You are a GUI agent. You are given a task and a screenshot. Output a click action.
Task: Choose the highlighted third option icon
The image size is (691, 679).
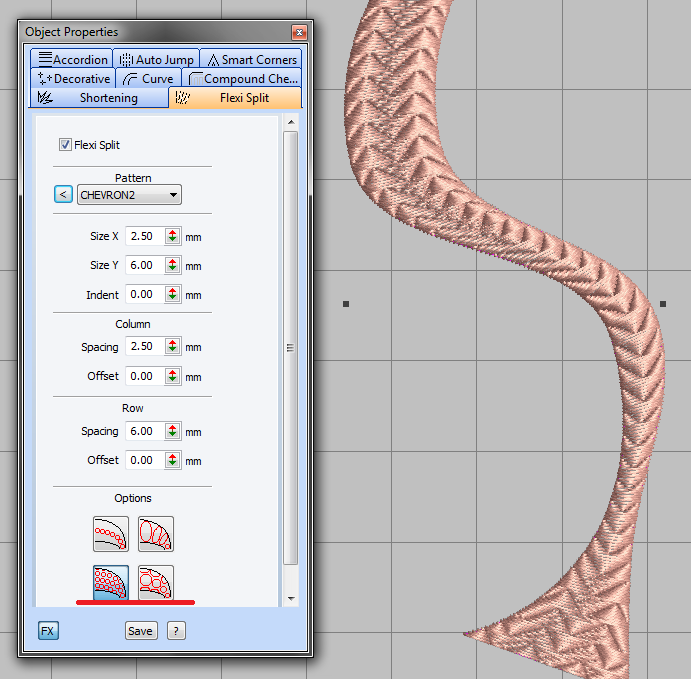[111, 582]
